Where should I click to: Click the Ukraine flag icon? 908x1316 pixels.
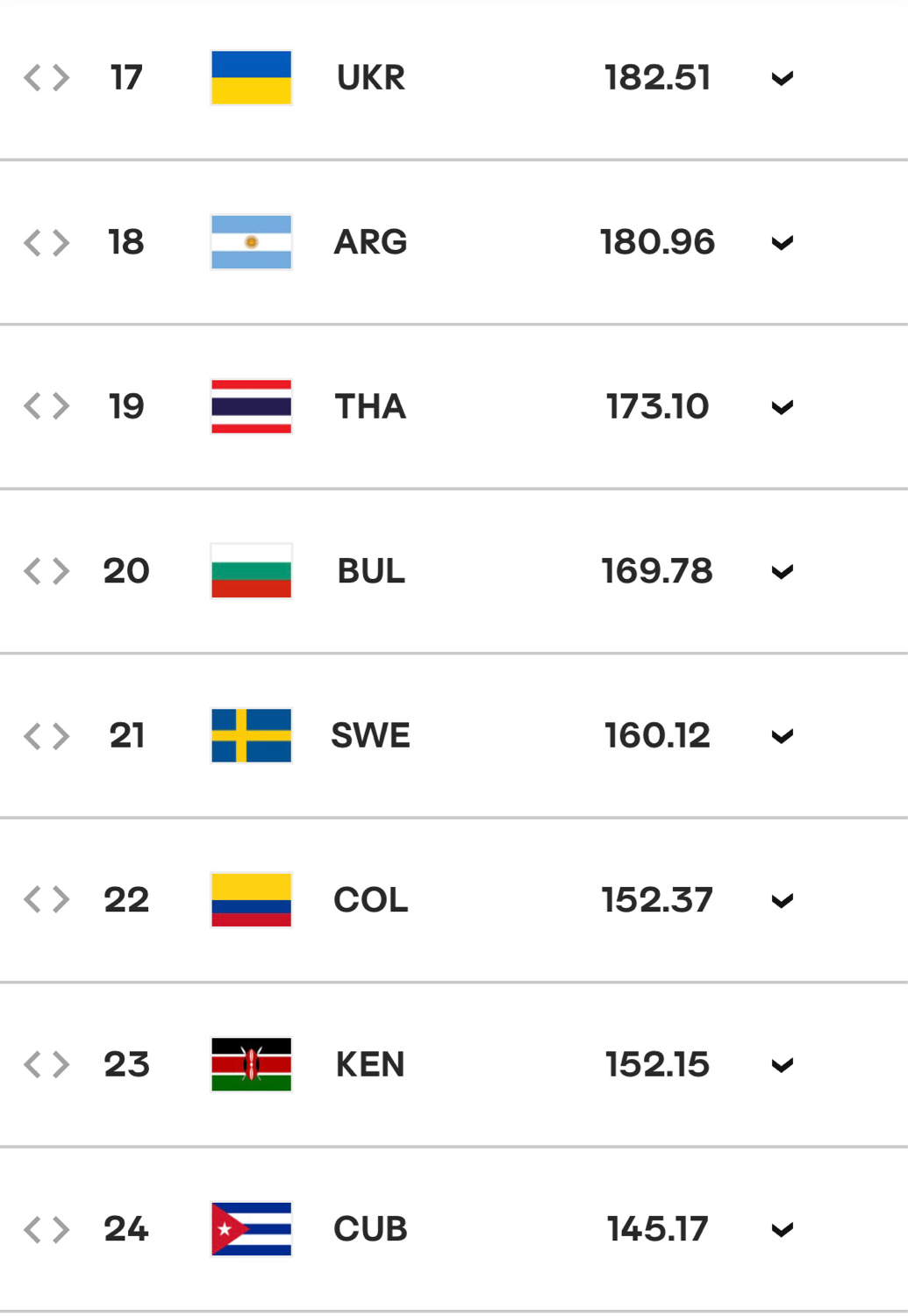click(x=251, y=78)
